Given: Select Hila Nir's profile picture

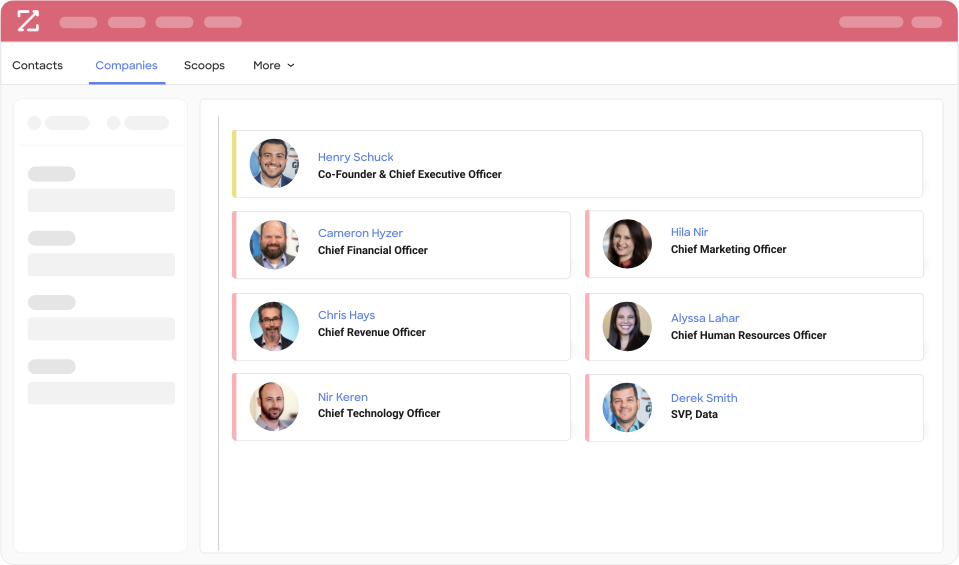Looking at the screenshot, I should pyautogui.click(x=627, y=244).
